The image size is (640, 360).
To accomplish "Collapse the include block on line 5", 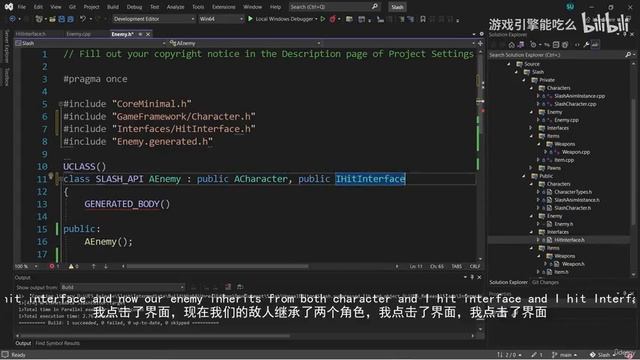I will [x=60, y=104].
